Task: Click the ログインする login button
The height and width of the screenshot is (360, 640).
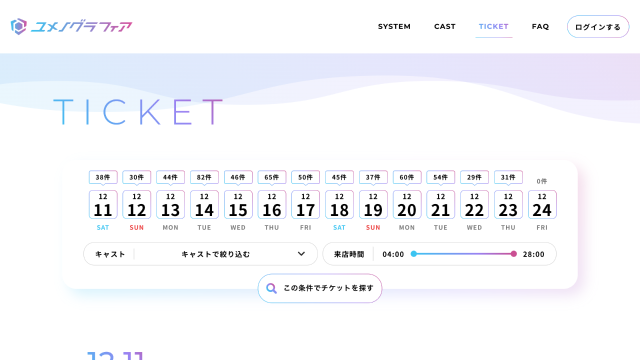Action: pos(598,27)
